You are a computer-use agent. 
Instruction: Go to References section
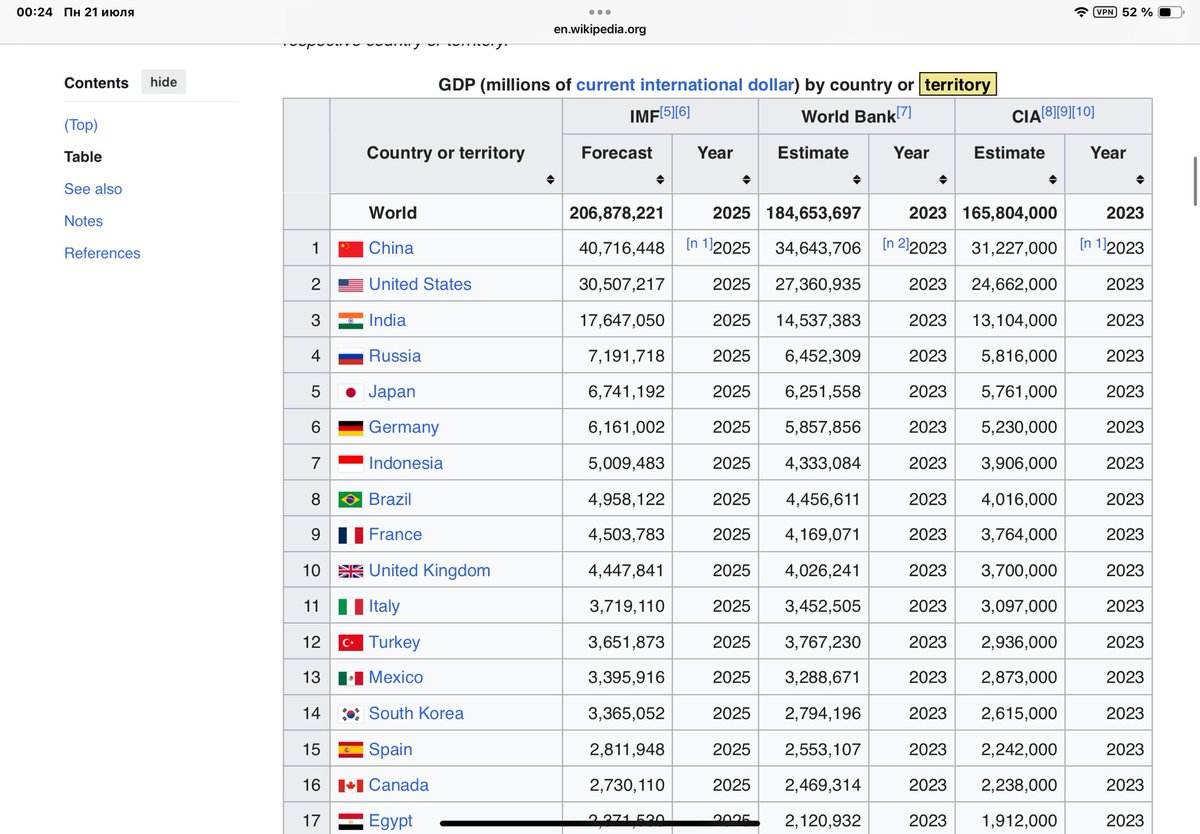point(102,253)
